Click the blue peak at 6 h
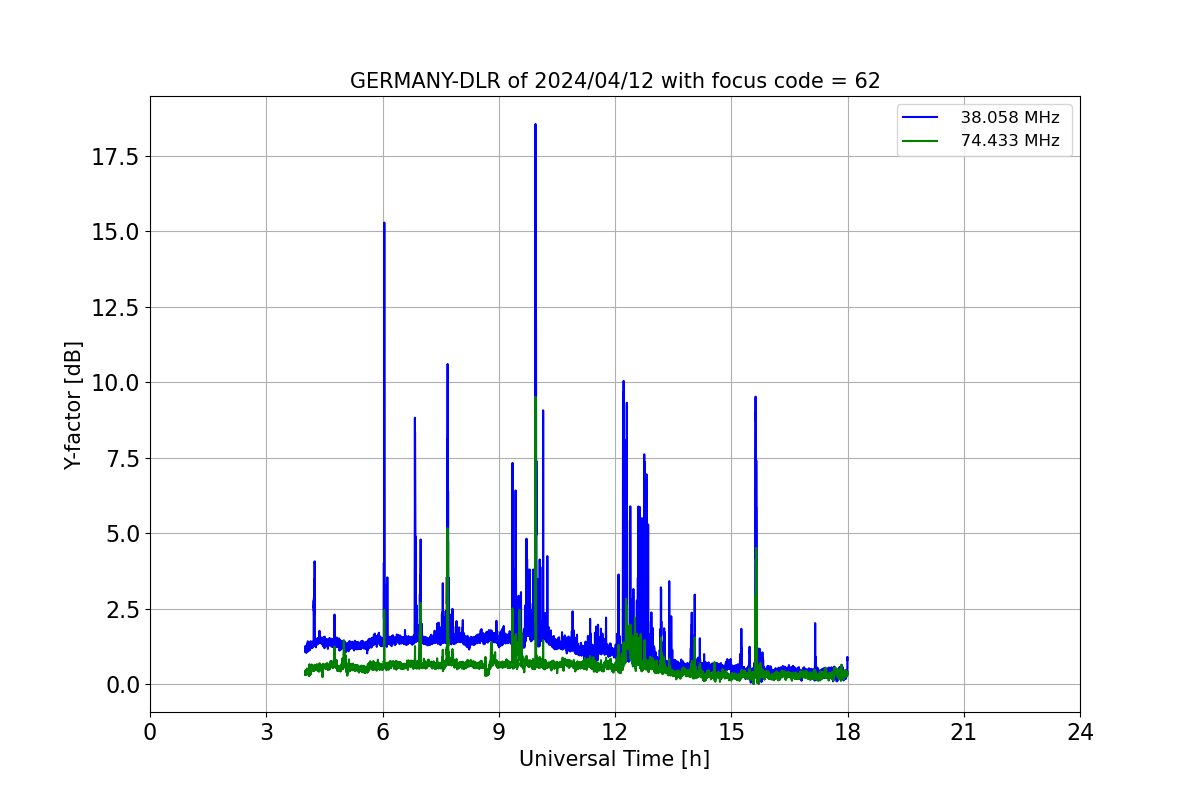Image resolution: width=1200 pixels, height=800 pixels. [384, 225]
